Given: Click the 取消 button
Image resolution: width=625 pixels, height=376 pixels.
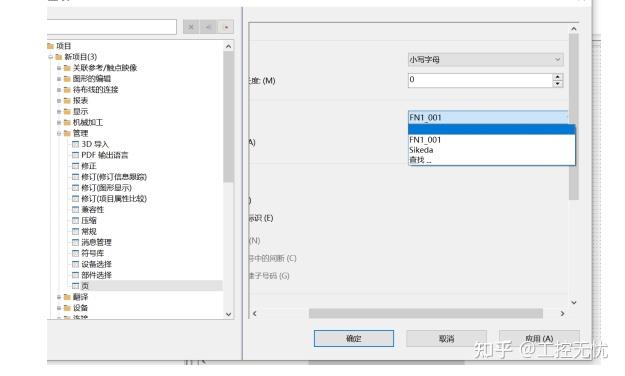Looking at the screenshot, I should [446, 339].
